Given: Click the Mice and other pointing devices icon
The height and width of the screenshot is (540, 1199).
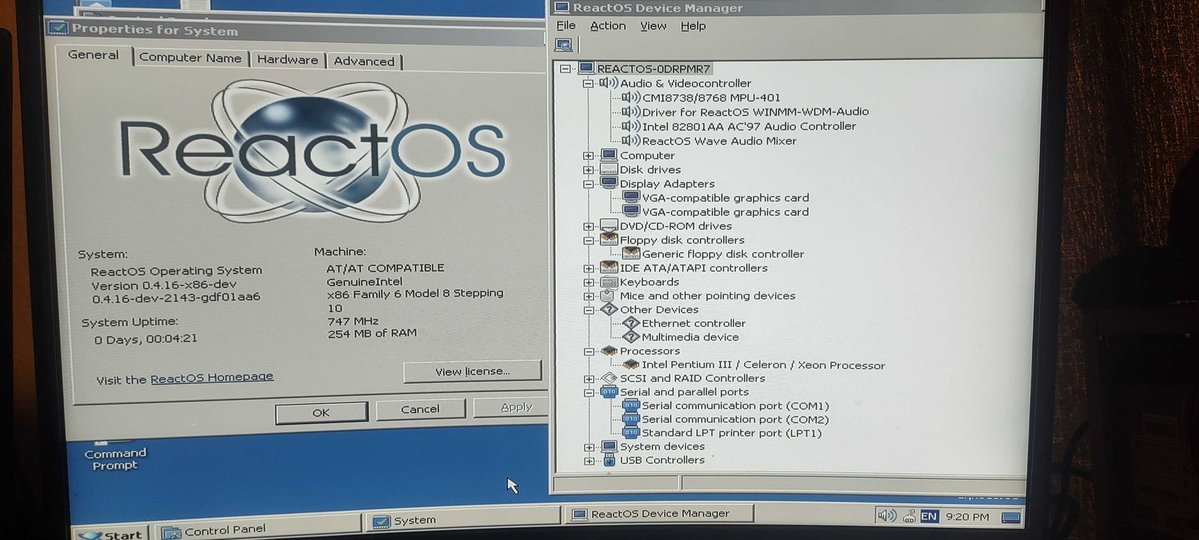Looking at the screenshot, I should (609, 295).
